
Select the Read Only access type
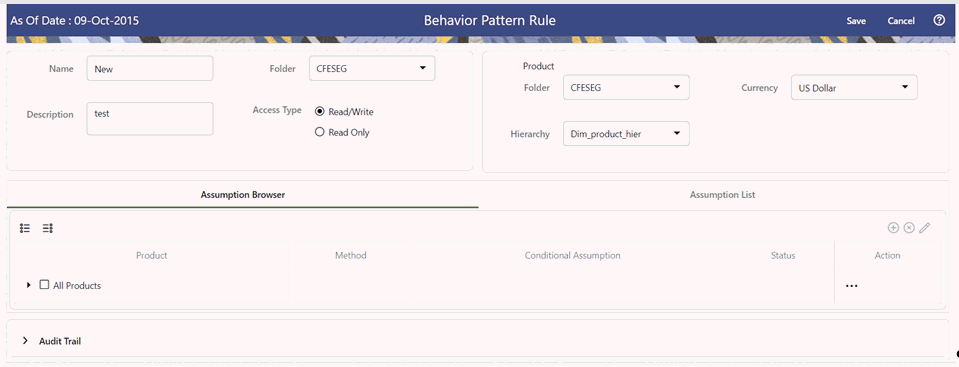click(319, 132)
